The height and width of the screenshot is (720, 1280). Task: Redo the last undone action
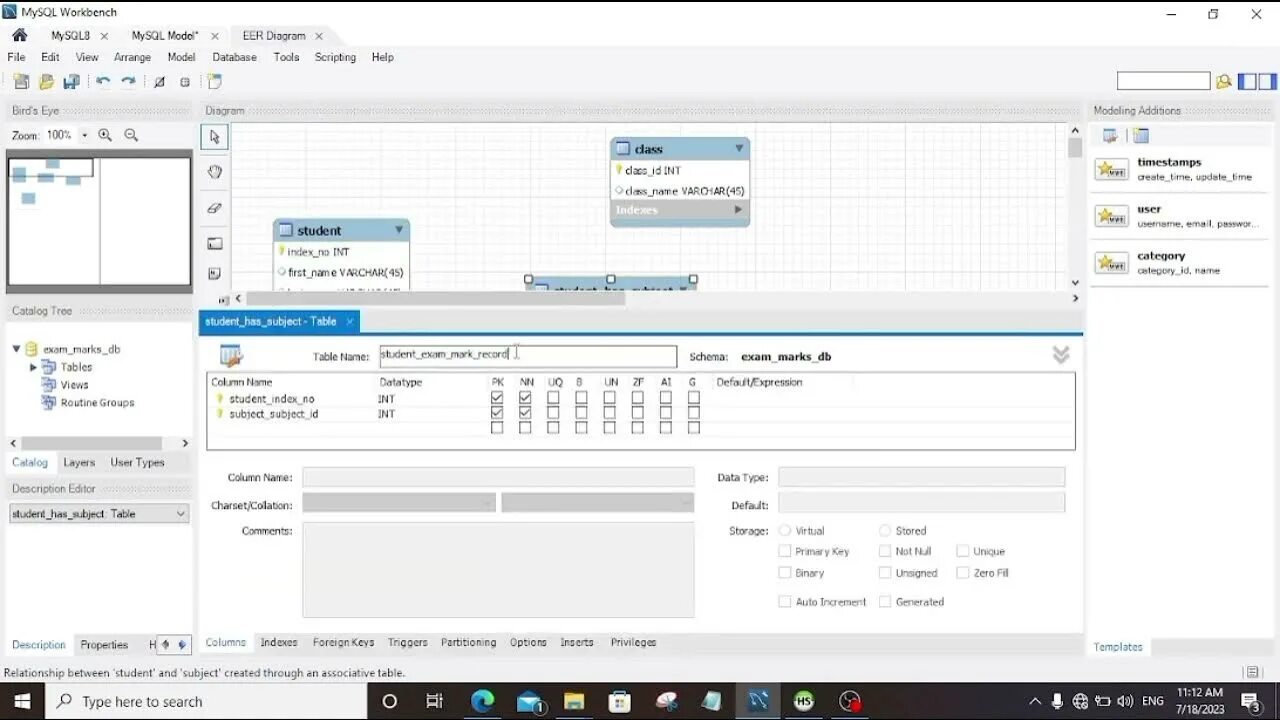click(x=128, y=82)
